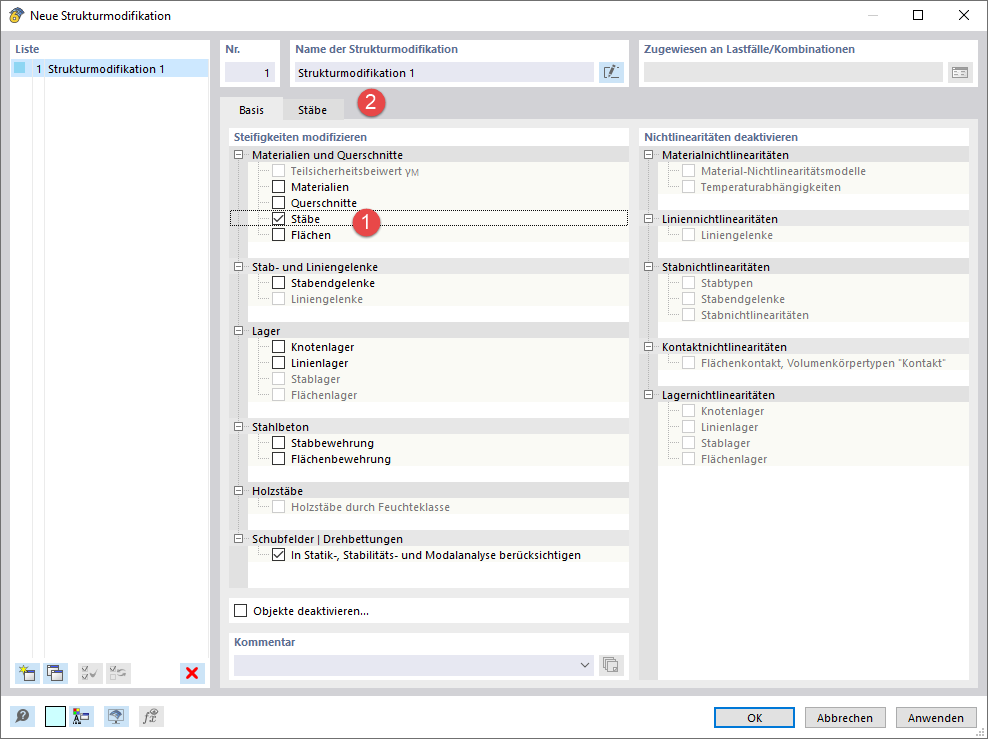Enable the Flächen checkbox
The width and height of the screenshot is (988, 739).
point(279,235)
